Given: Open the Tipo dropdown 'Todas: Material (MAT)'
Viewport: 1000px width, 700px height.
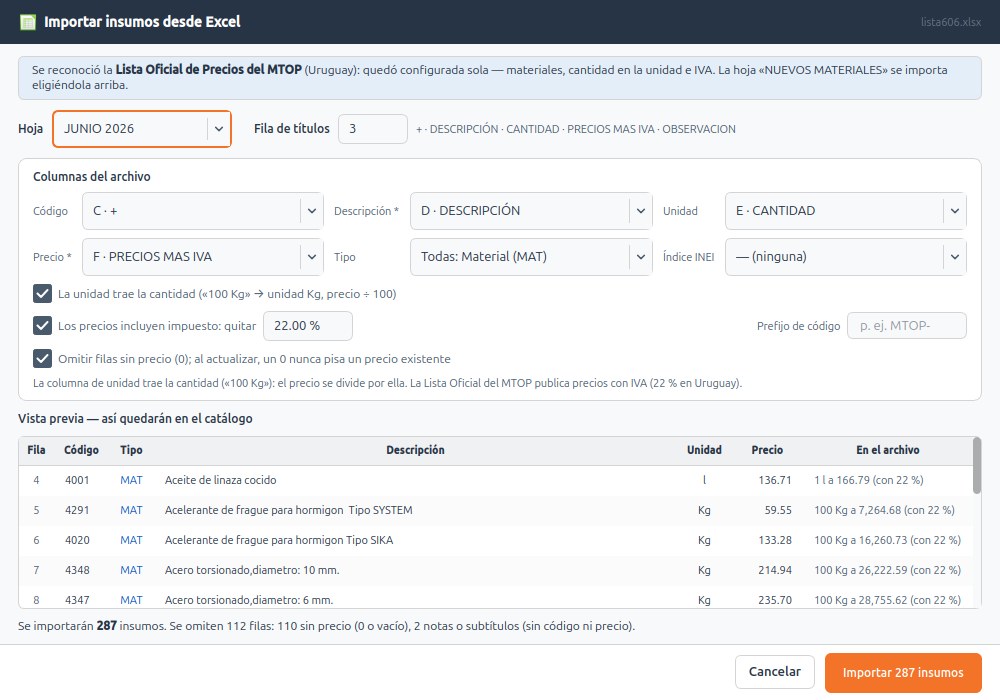Looking at the screenshot, I should (x=531, y=257).
